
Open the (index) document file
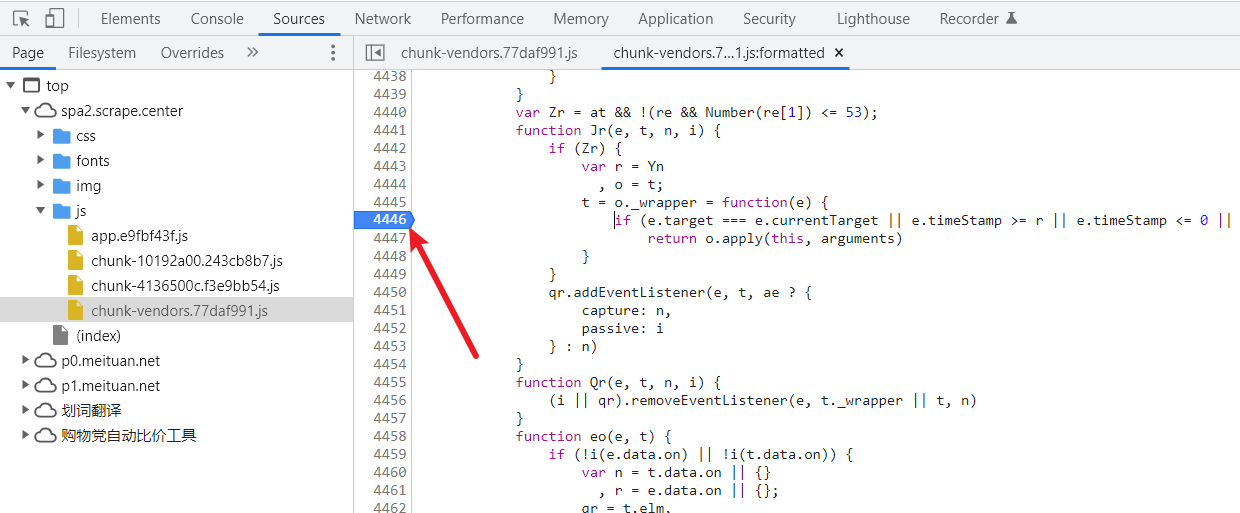click(98, 336)
